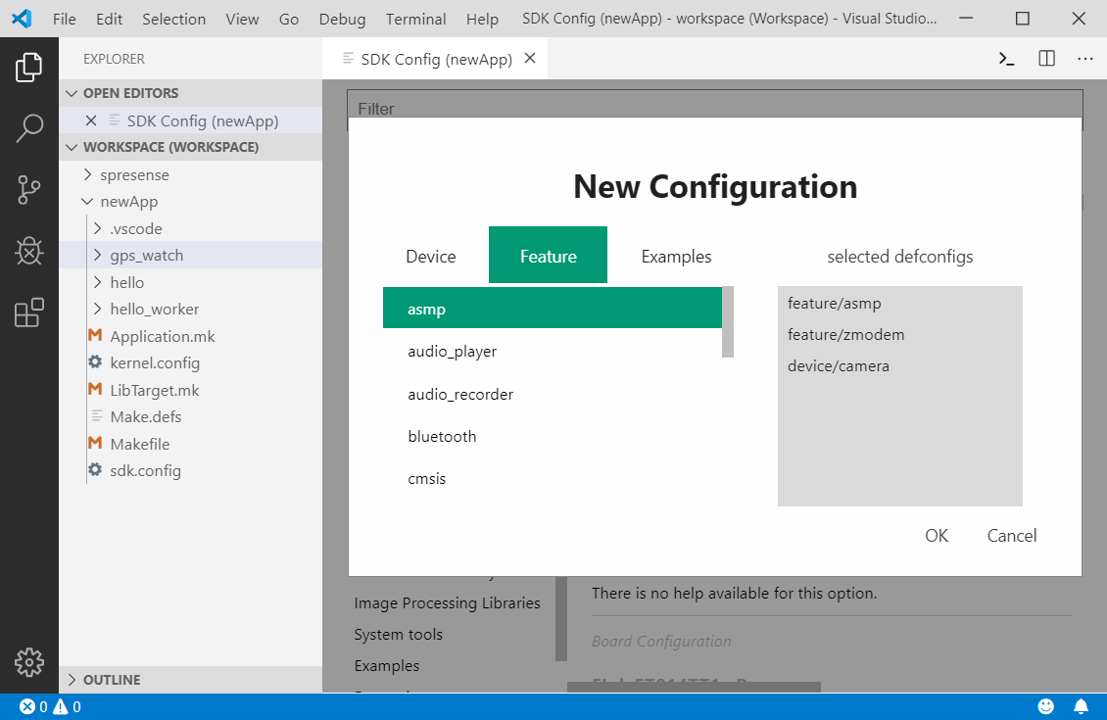Open the notifications bell in status bar

click(x=1080, y=707)
